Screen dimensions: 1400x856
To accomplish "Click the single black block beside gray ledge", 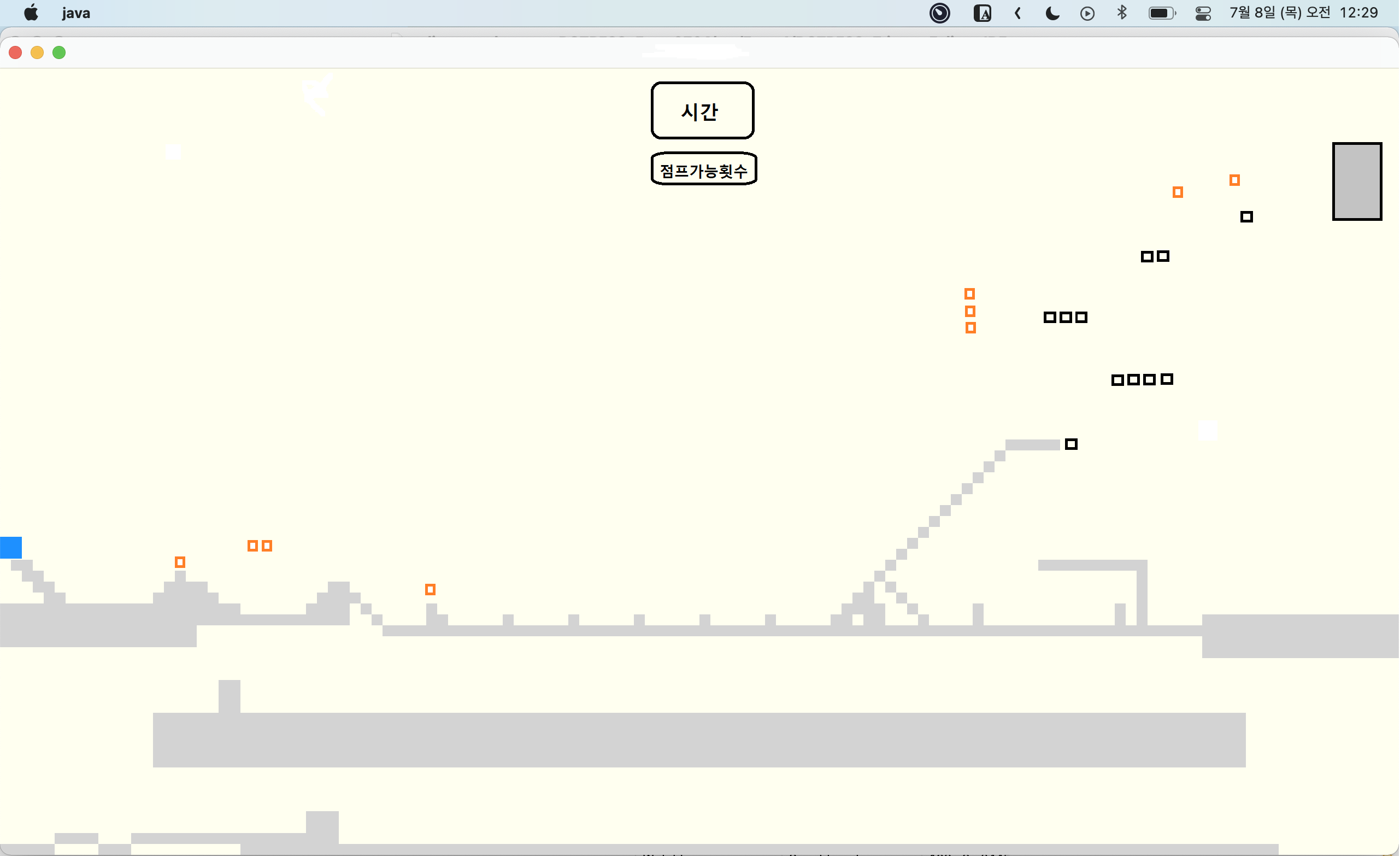I will point(1071,444).
